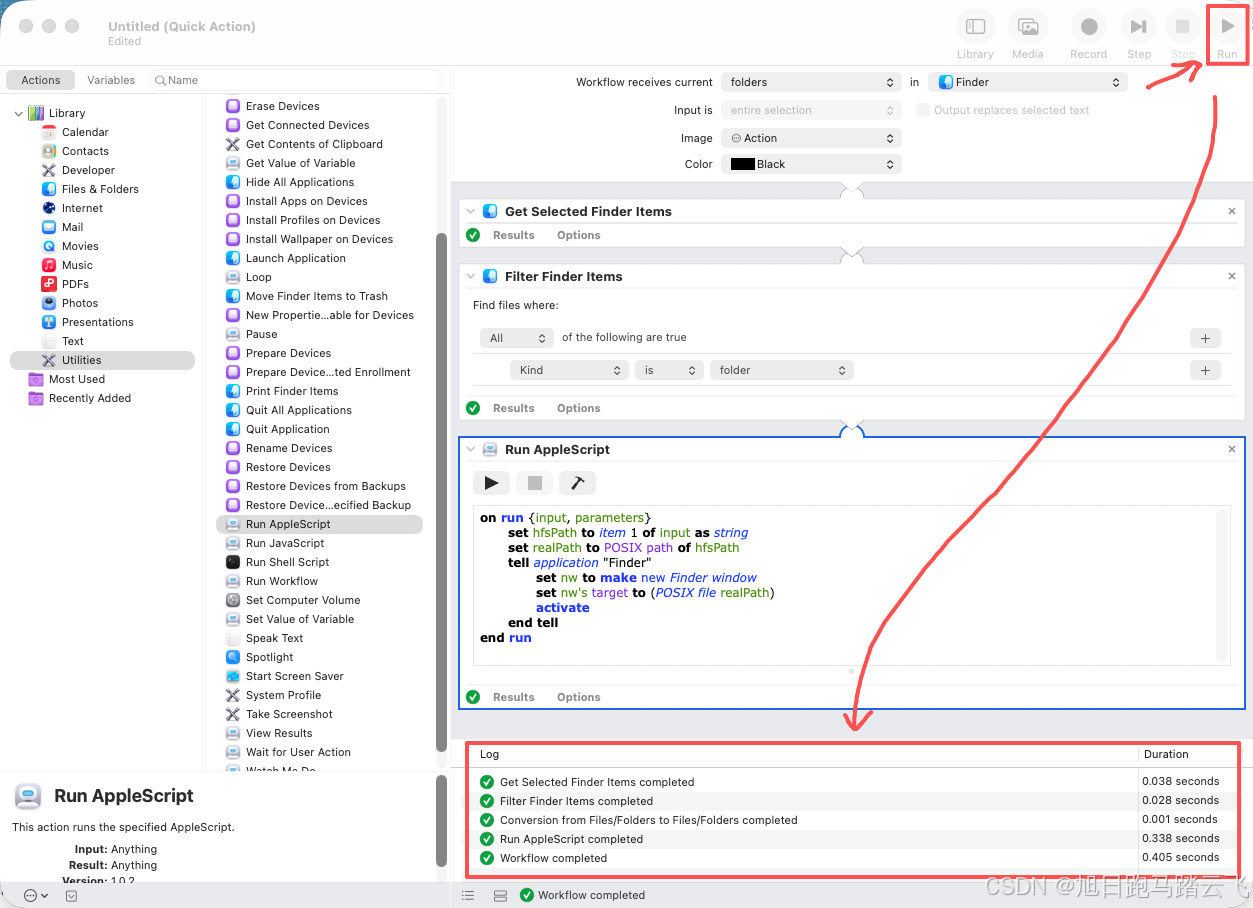1253x908 pixels.
Task: Toggle the Library toolbar button
Action: (975, 28)
